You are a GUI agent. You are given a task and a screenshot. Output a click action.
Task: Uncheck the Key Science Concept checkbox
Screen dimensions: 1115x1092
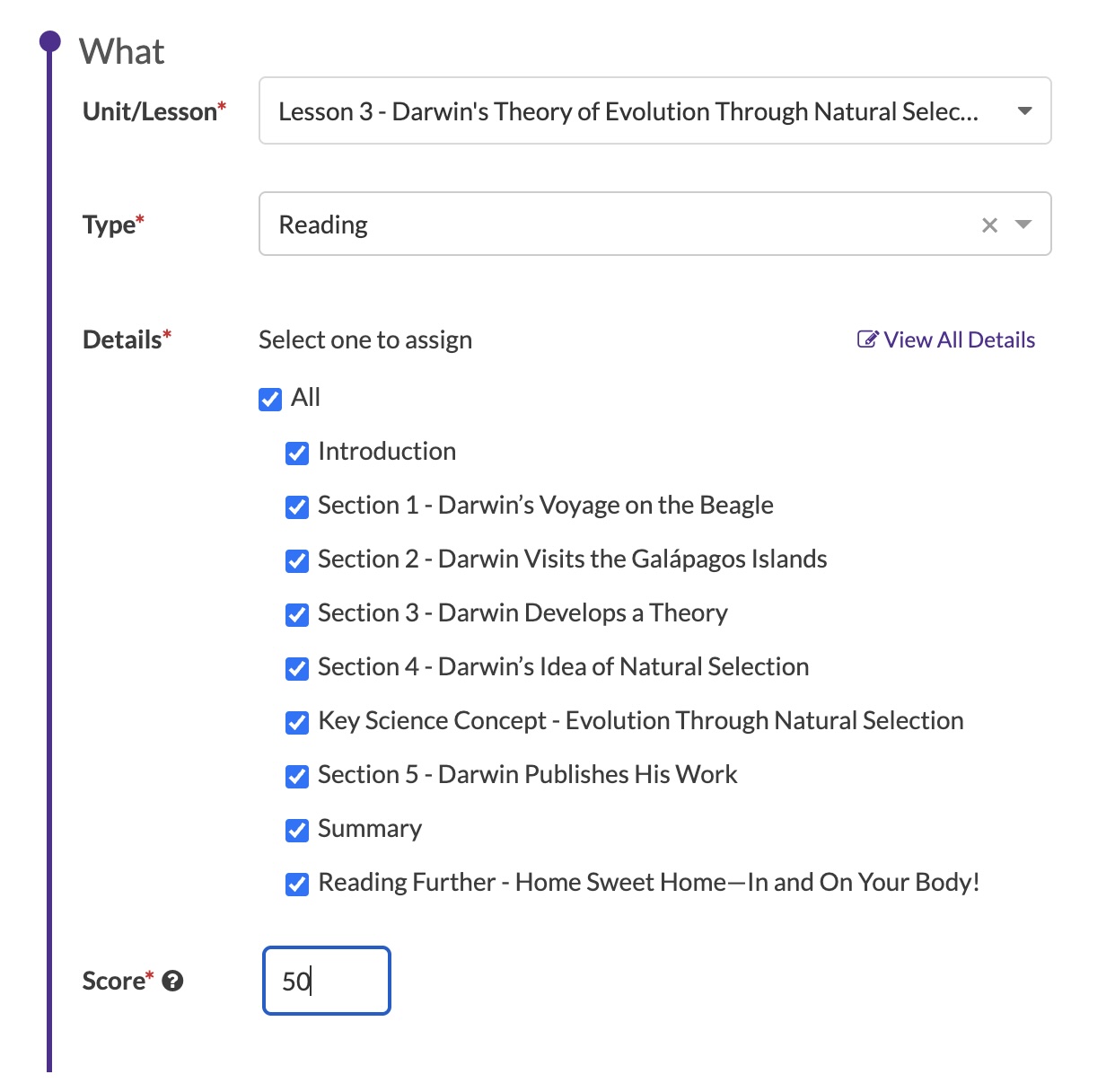(297, 722)
